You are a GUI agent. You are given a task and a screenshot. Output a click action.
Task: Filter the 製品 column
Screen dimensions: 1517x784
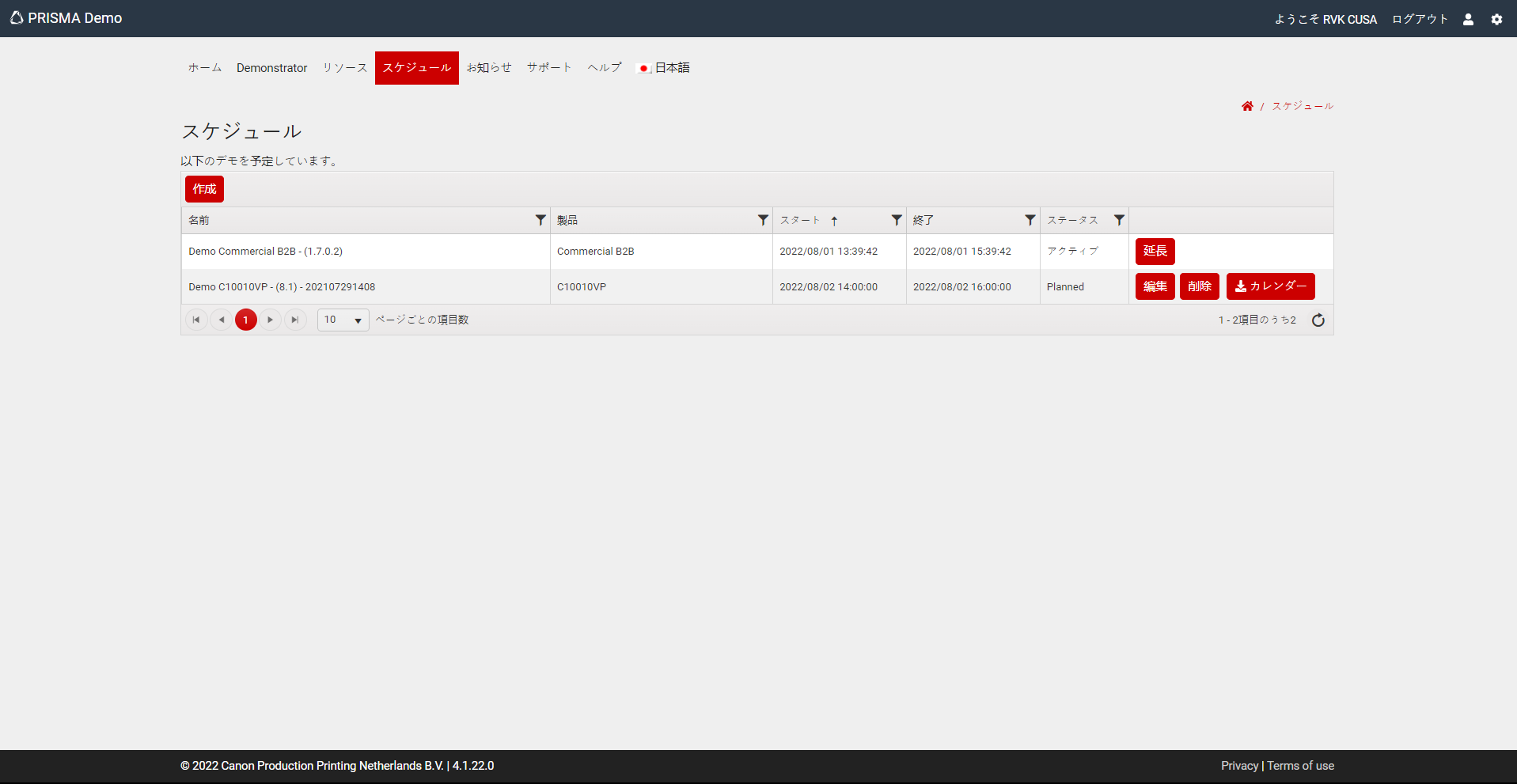[763, 220]
